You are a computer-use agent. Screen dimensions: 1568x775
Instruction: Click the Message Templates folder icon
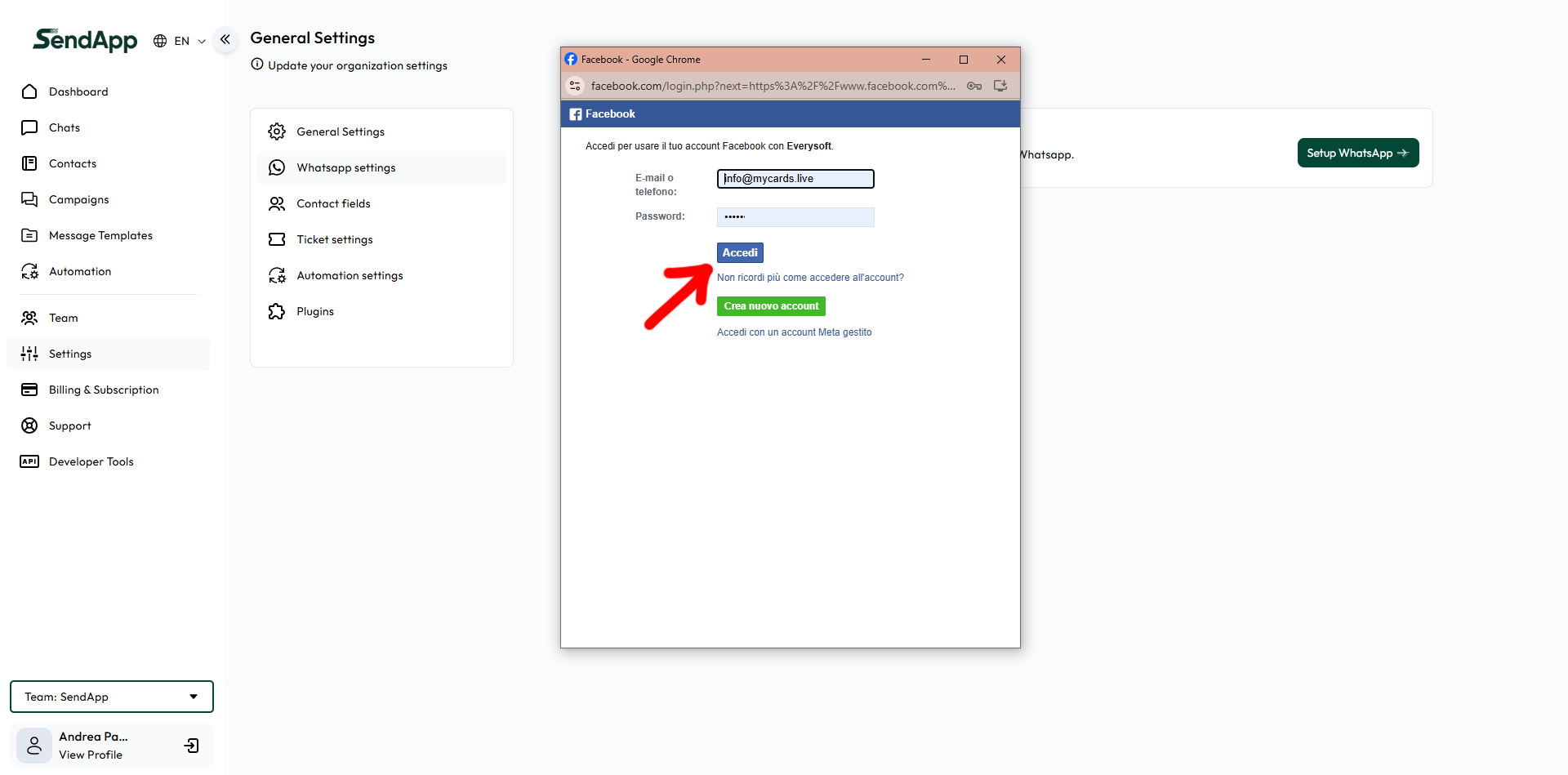click(x=29, y=235)
